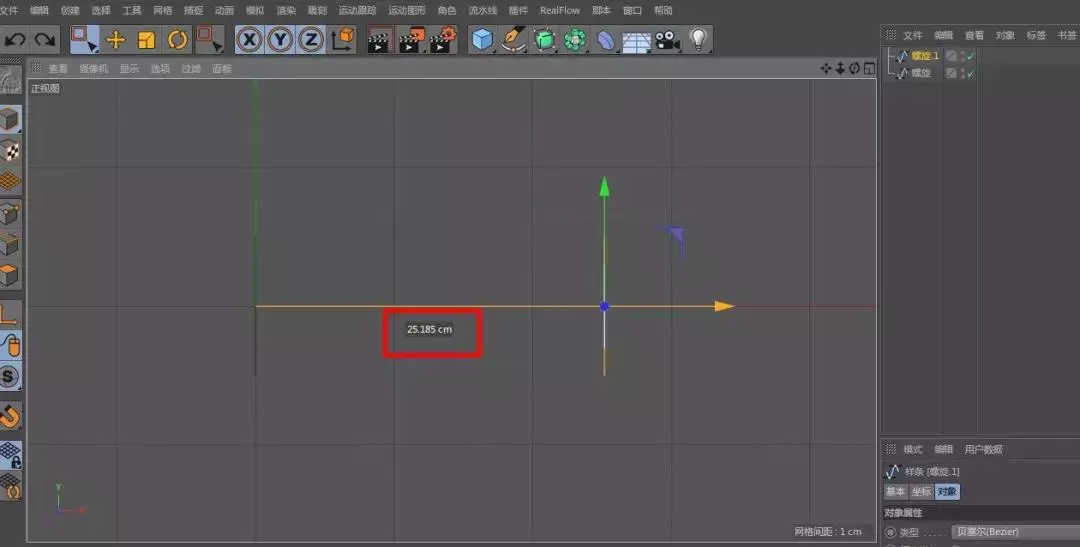The height and width of the screenshot is (547, 1080).
Task: Switch to the 基本 tab
Action: (895, 491)
